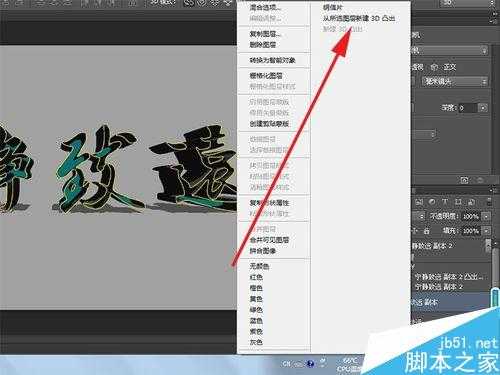Click the 填充 100% fill field
The height and width of the screenshot is (375, 500).
click(x=471, y=231)
